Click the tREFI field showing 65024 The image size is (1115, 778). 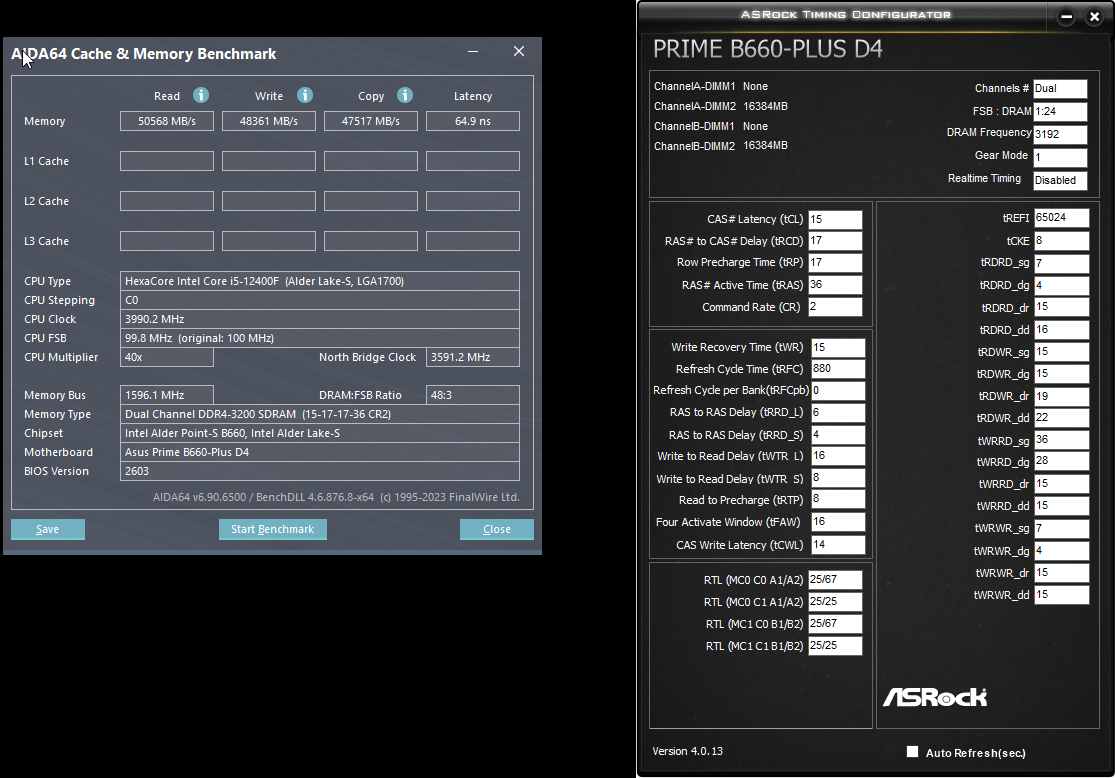[x=1062, y=218]
